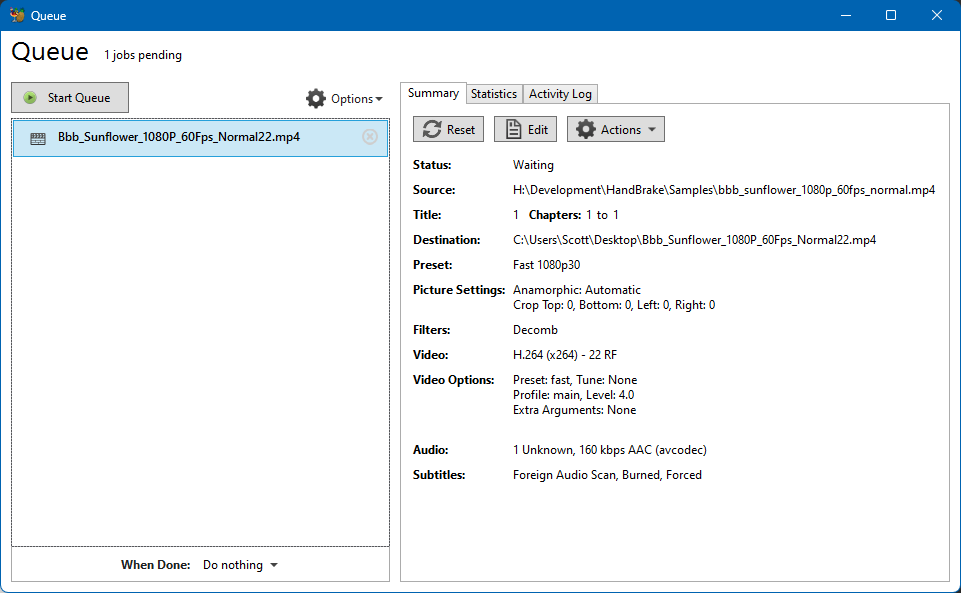This screenshot has width=961, height=593.
Task: Maximize the Queue window
Action: tap(891, 15)
